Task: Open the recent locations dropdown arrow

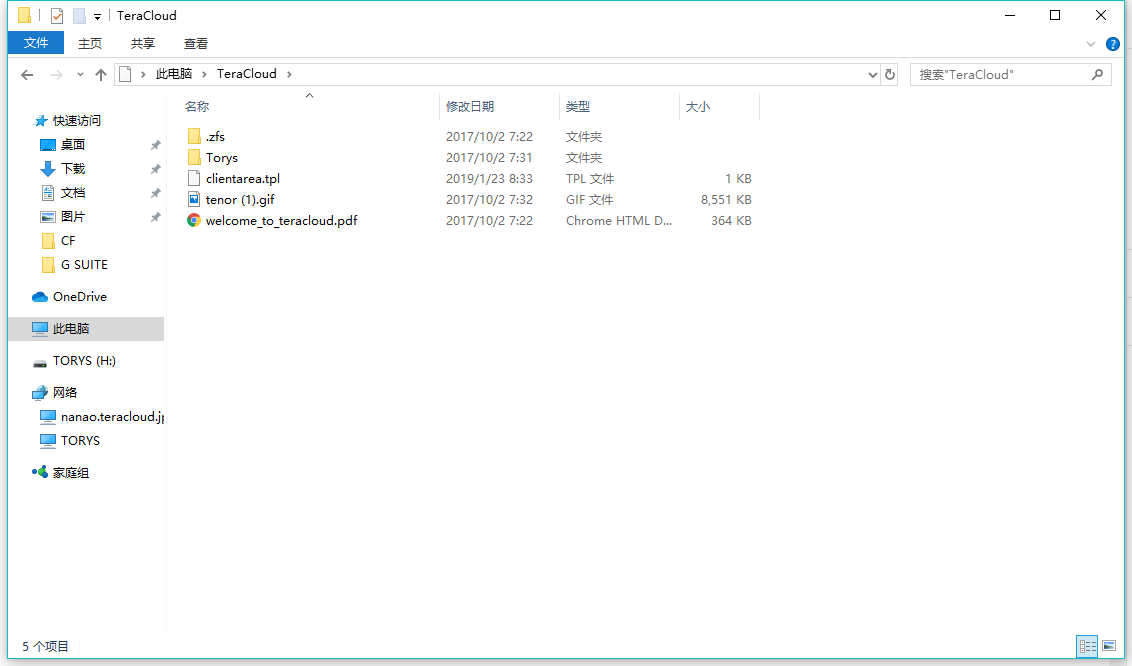Action: pyautogui.click(x=80, y=75)
